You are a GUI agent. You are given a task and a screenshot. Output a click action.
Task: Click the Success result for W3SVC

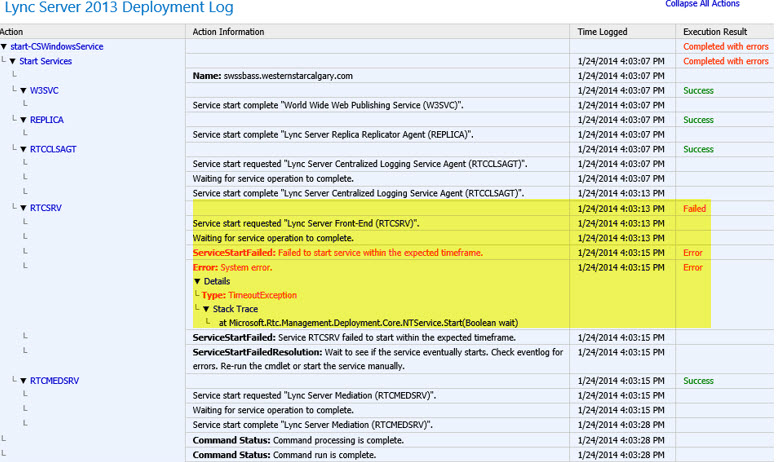pyautogui.click(x=698, y=91)
